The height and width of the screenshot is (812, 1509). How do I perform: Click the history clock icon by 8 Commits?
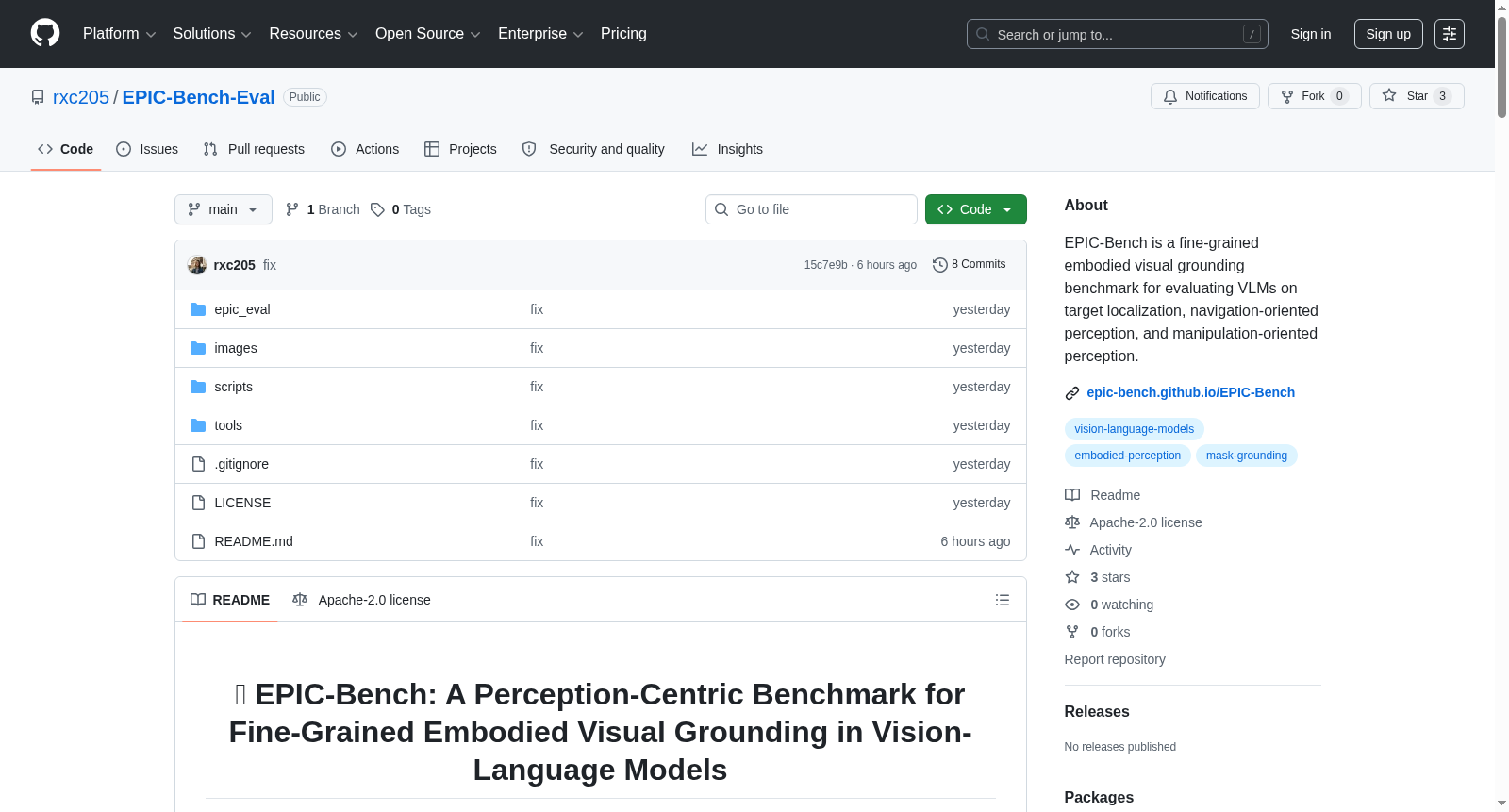point(939,265)
